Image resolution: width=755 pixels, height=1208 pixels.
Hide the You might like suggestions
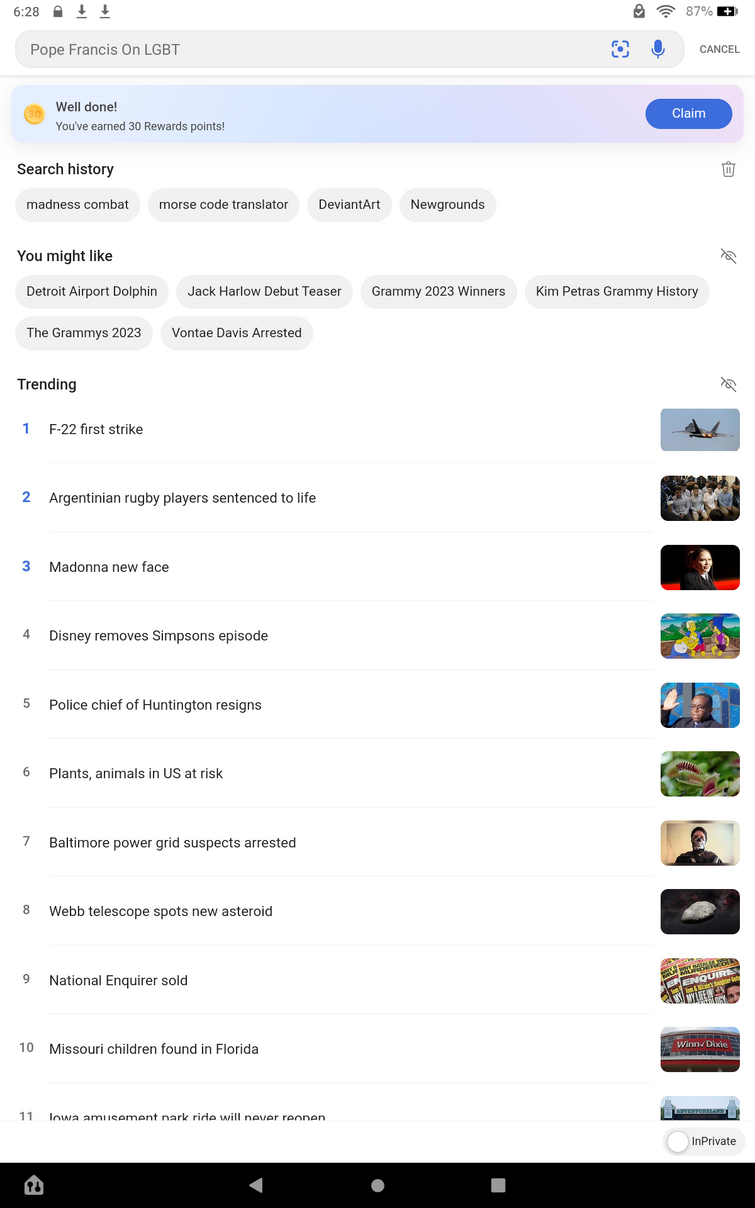729,256
